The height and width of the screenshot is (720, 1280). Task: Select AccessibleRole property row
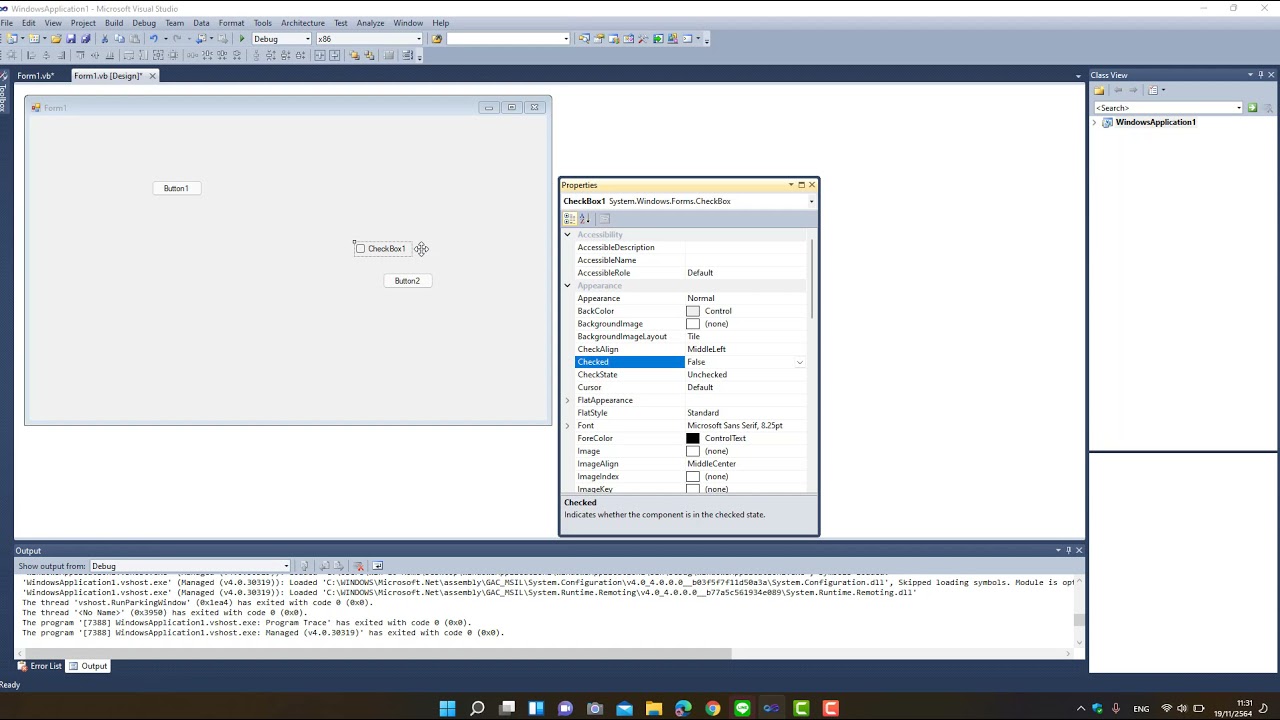click(x=691, y=273)
